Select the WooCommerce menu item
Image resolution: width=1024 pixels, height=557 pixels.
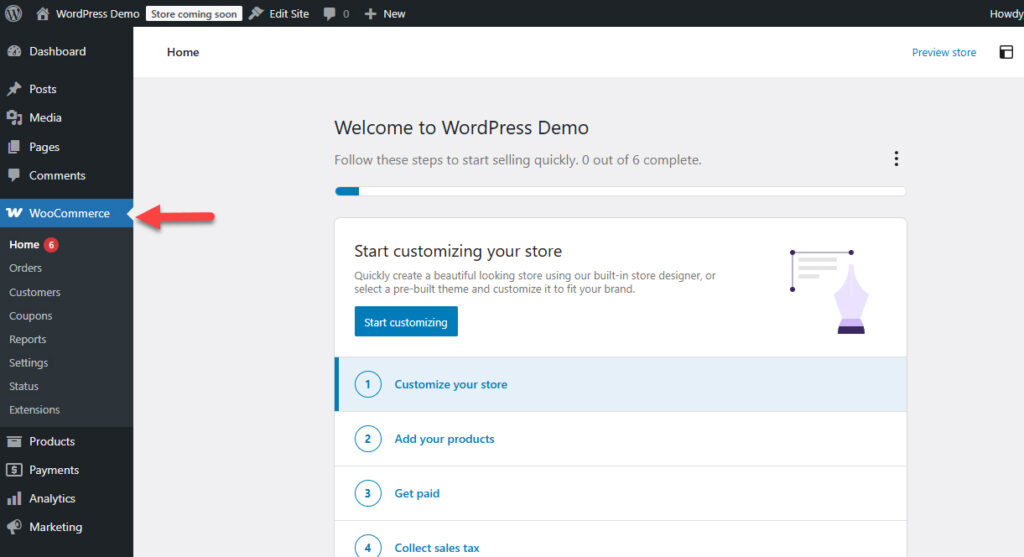(x=67, y=213)
